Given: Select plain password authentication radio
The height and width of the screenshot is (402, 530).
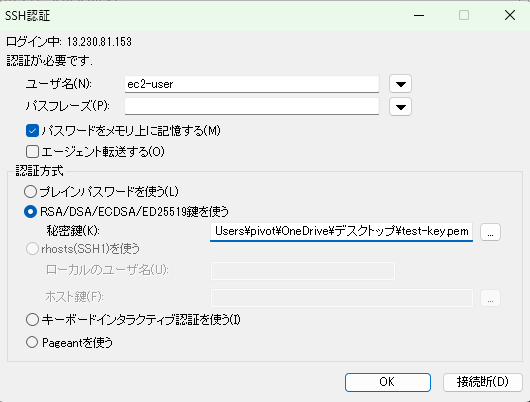Looking at the screenshot, I should (30, 192).
